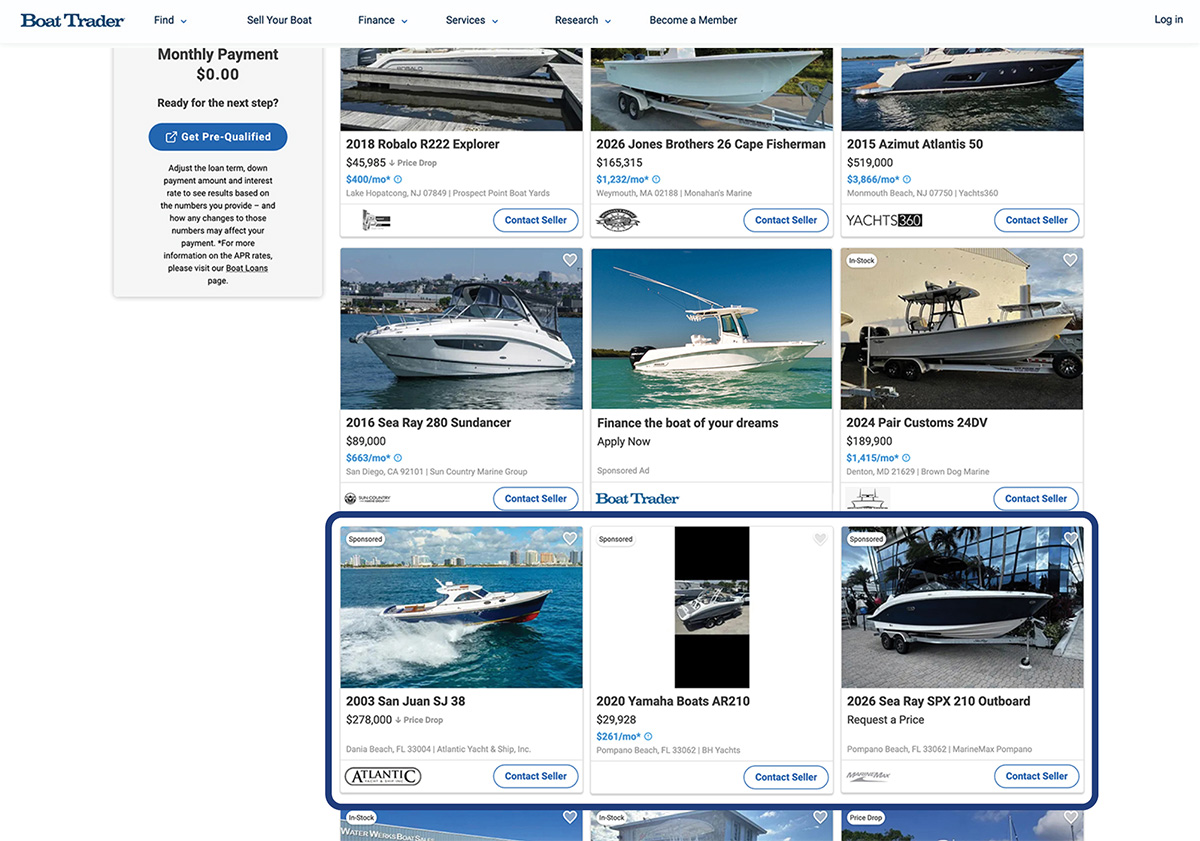Favorite the 2026 Sea Ray SPX 210 Outboard

click(x=1070, y=538)
